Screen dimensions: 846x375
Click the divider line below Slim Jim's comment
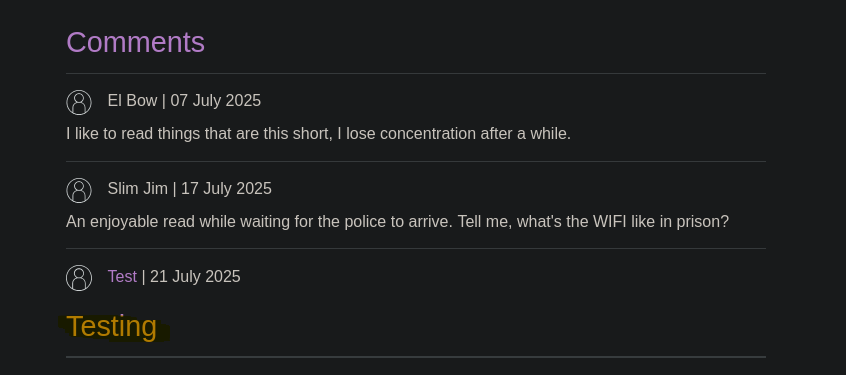(416, 249)
